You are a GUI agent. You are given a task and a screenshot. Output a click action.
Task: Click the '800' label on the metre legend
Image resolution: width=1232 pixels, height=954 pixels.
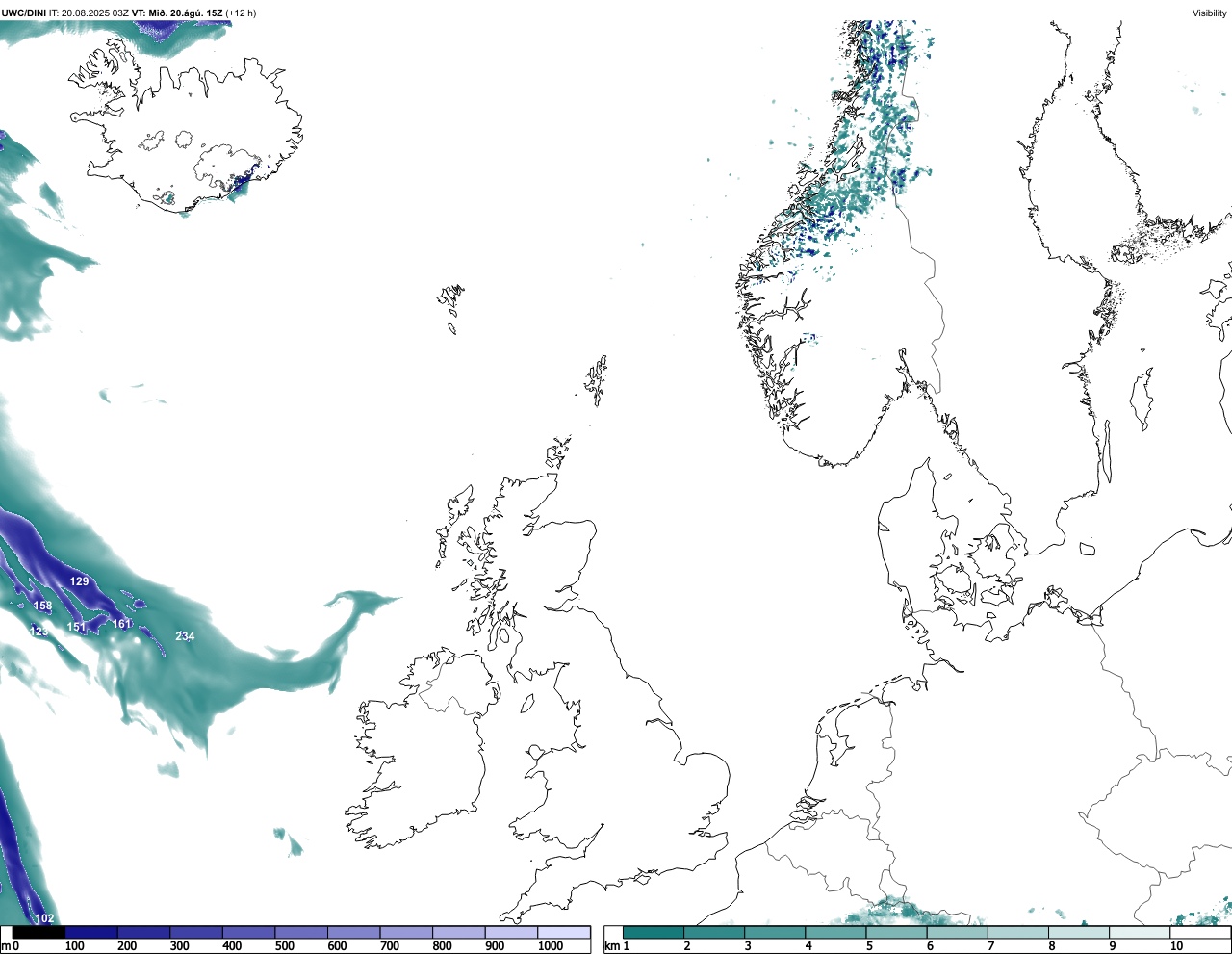443,946
